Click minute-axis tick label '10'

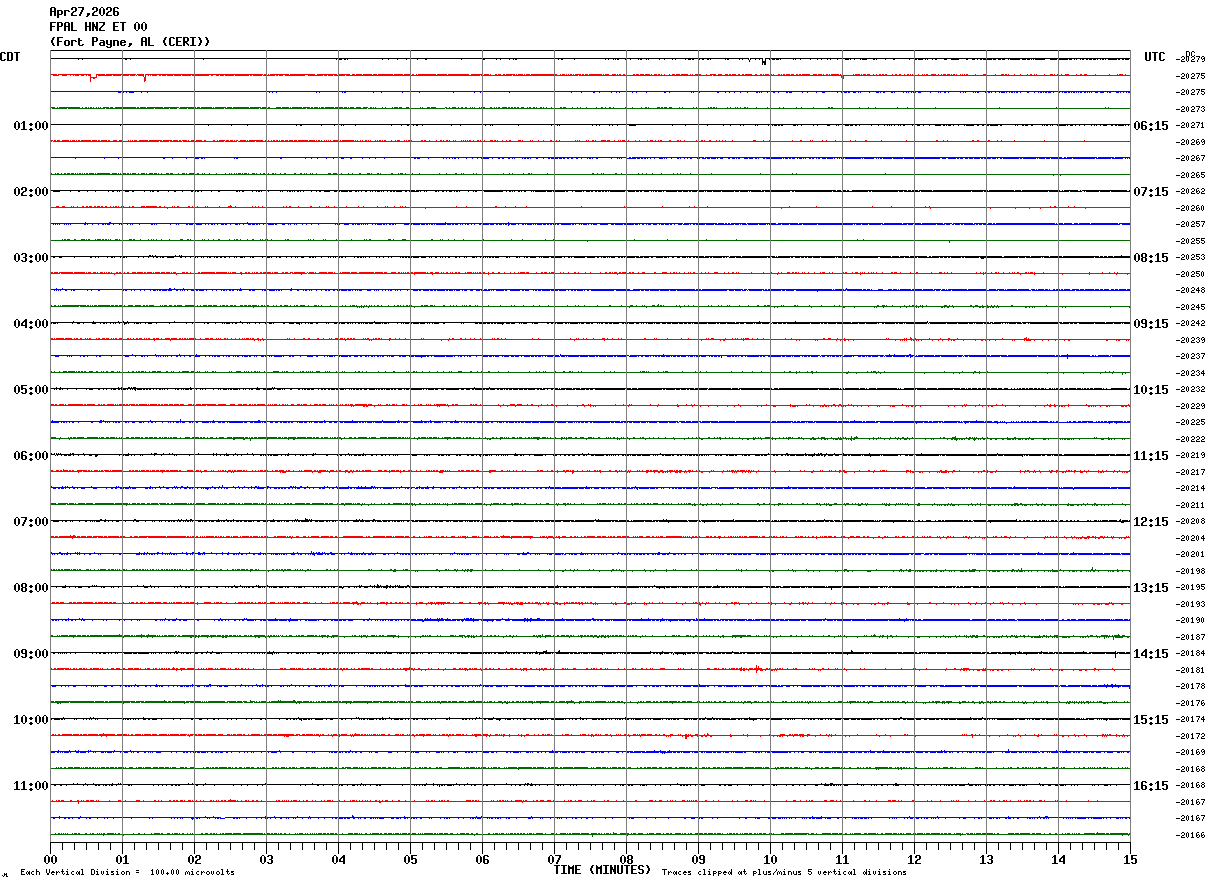click(x=770, y=859)
